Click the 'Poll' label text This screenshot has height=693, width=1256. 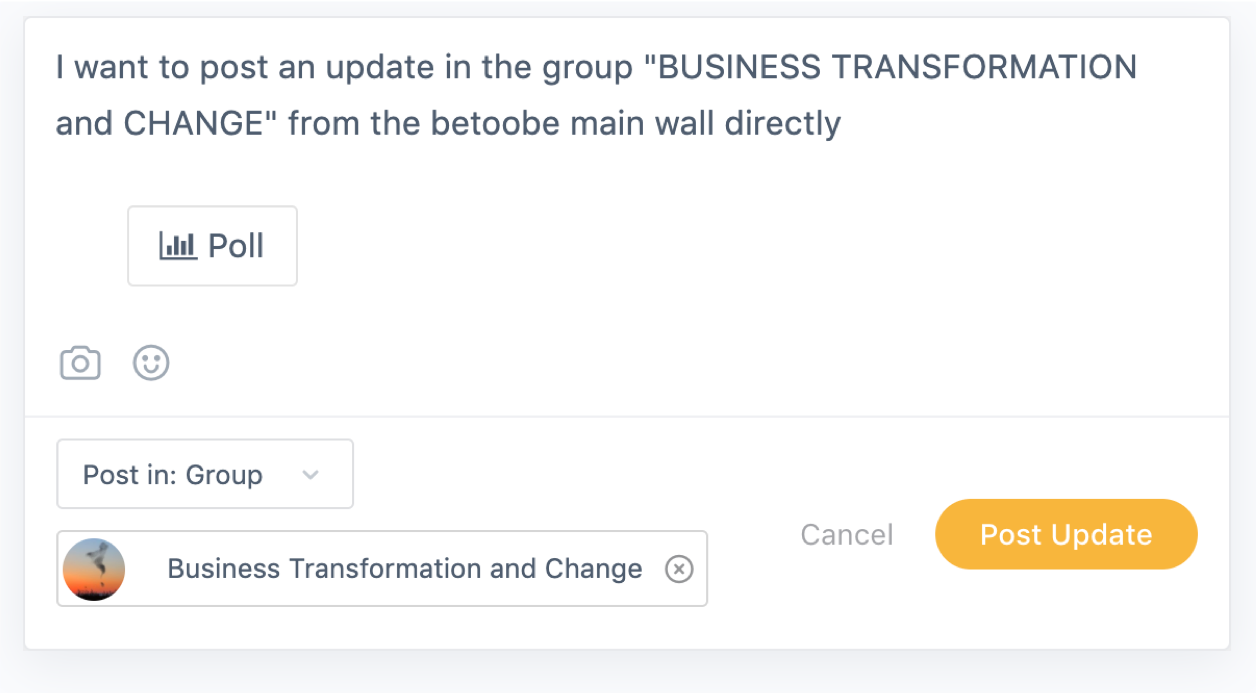[x=236, y=245]
